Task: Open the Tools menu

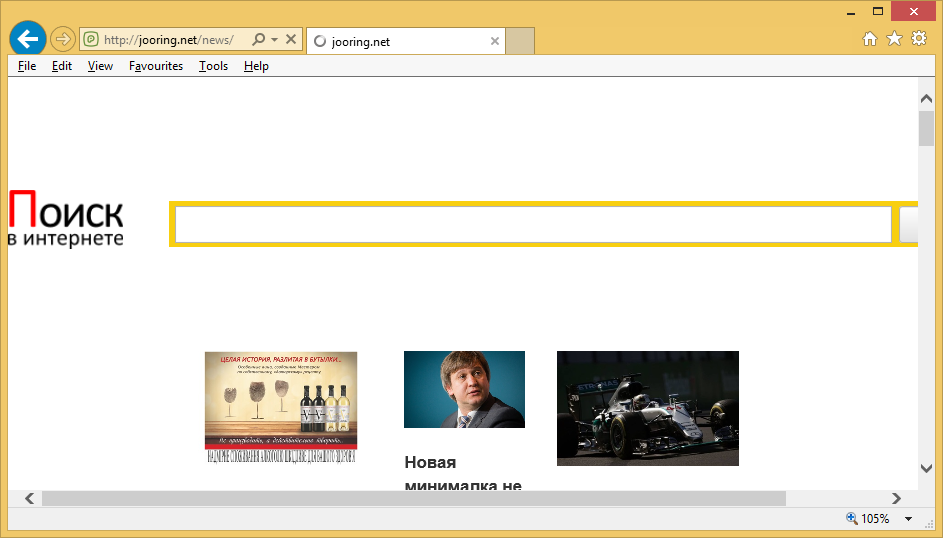Action: pos(213,66)
